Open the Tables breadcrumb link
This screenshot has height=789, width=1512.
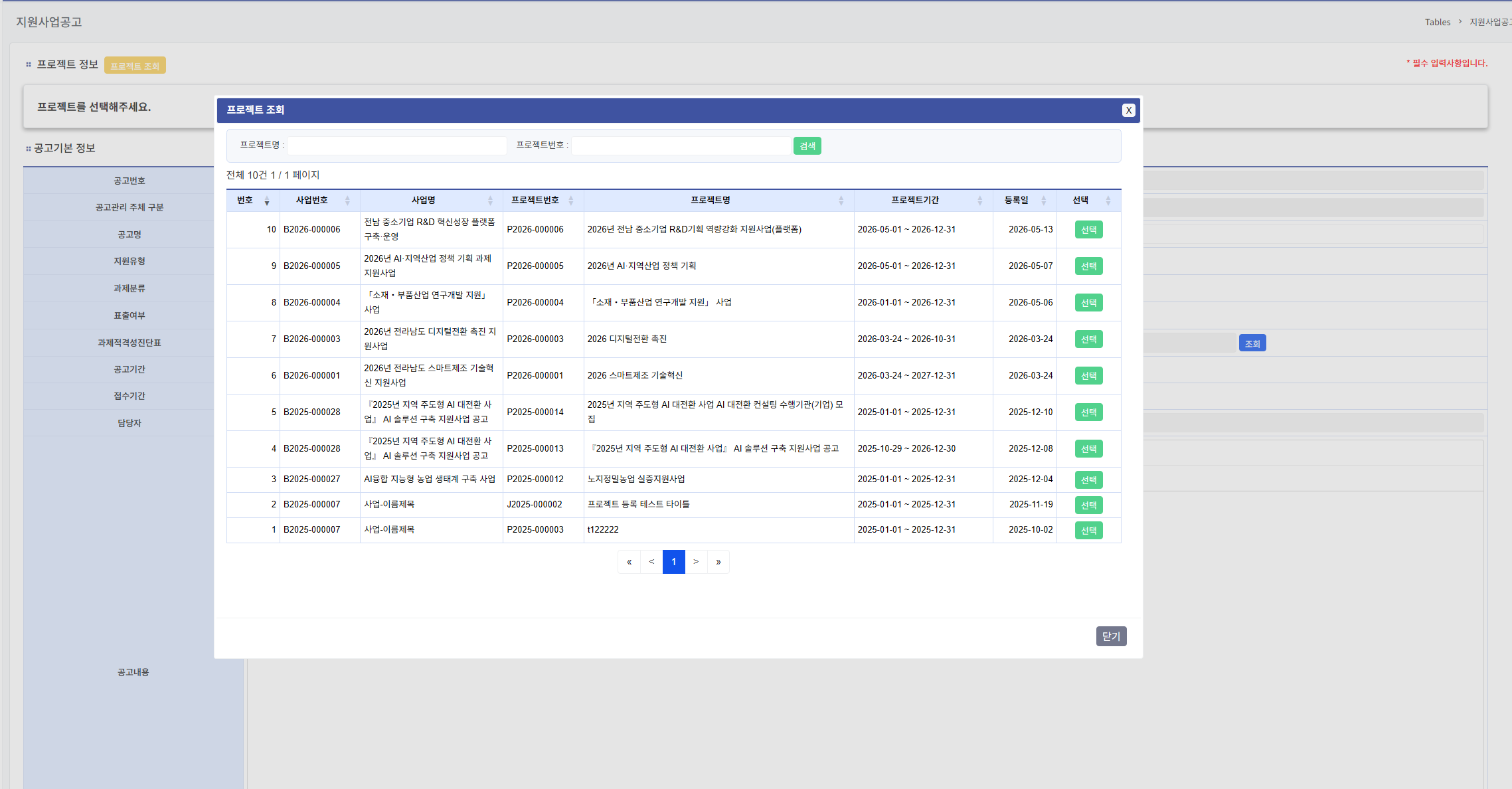pos(1438,22)
